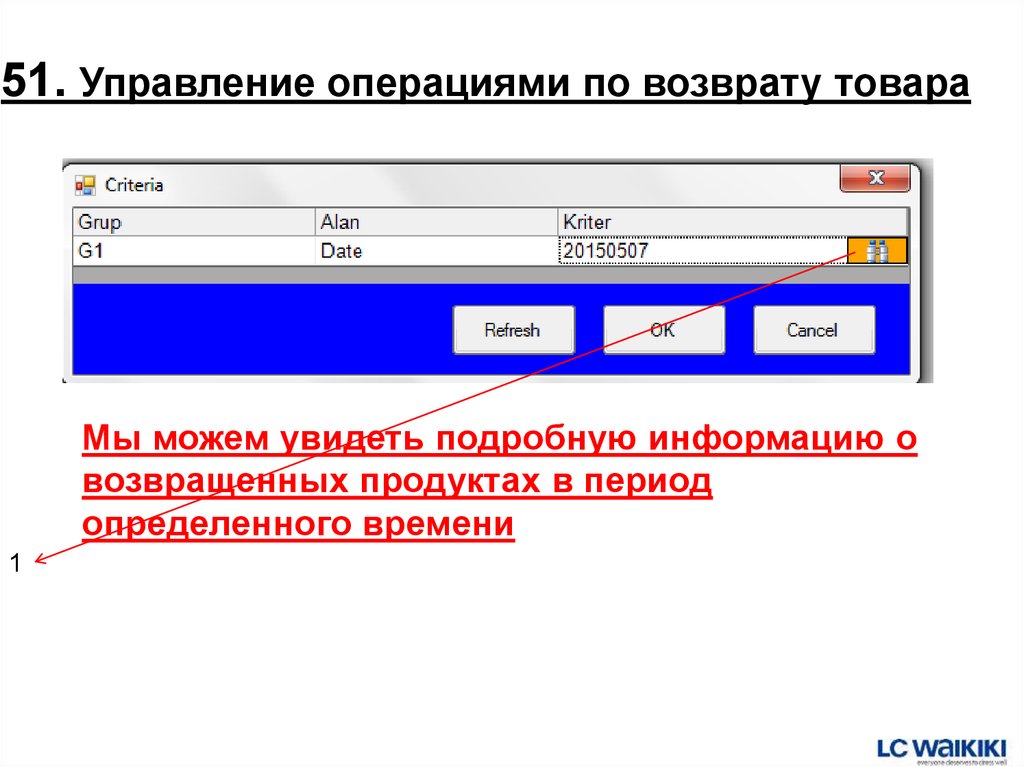Image resolution: width=1024 pixels, height=767 pixels.
Task: Close the Criteria dialog window
Action: click(875, 178)
